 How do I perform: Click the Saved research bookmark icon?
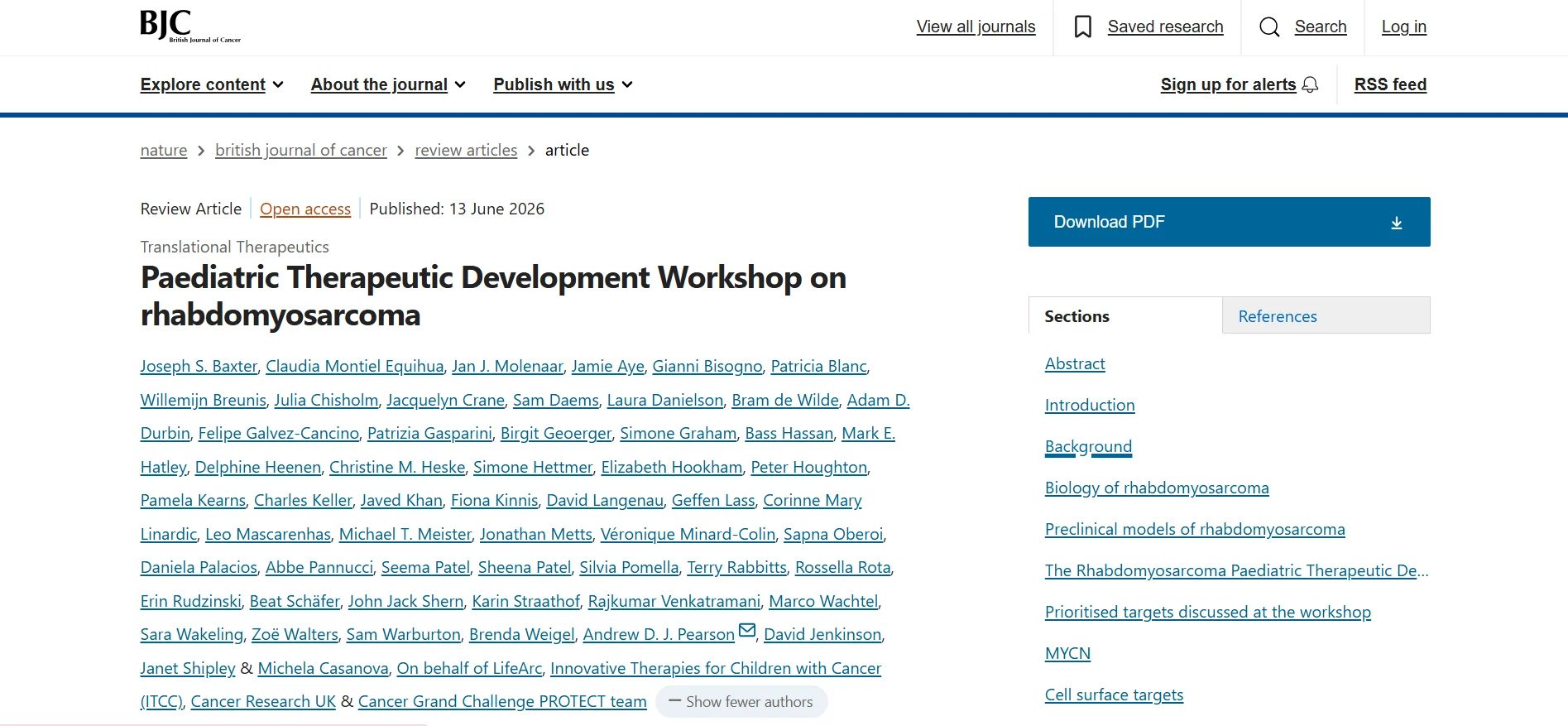pyautogui.click(x=1082, y=26)
